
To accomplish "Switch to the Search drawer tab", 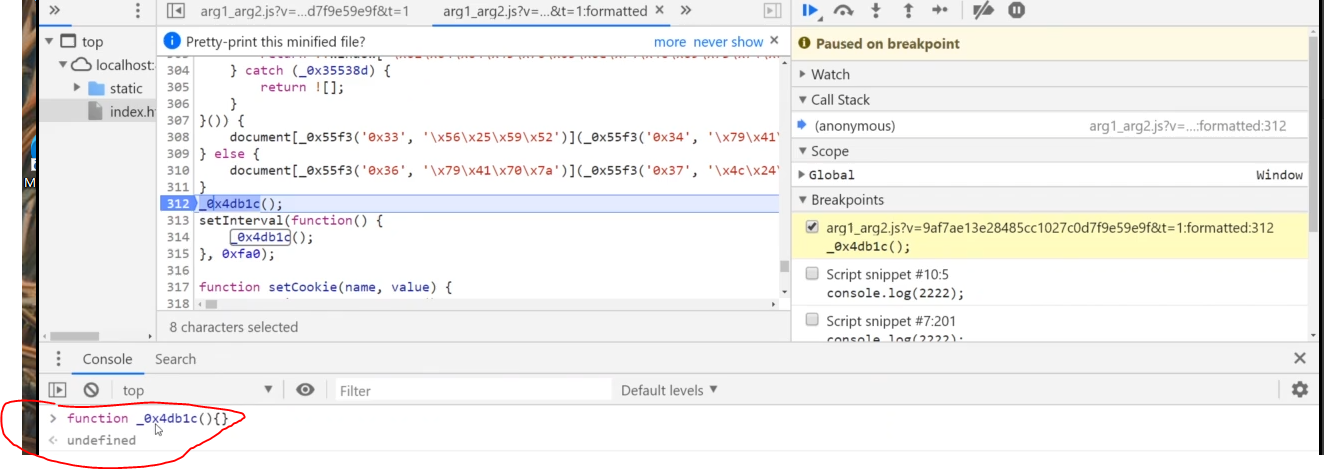I will (175, 359).
